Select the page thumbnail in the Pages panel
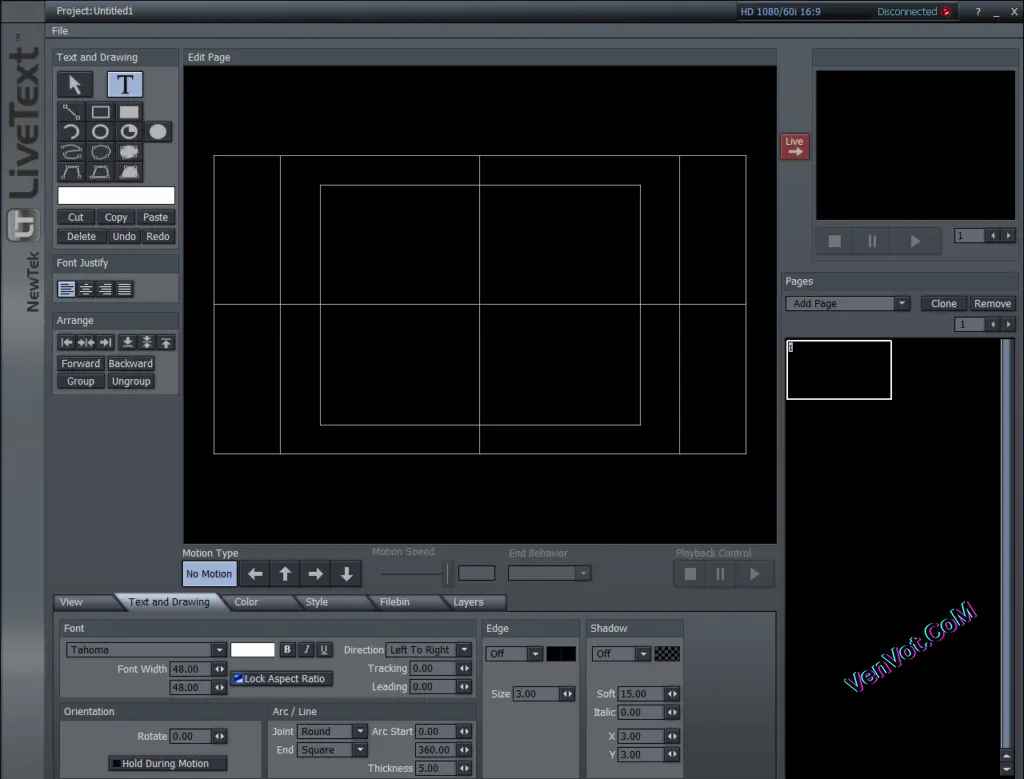Viewport: 1024px width, 779px height. [x=838, y=369]
